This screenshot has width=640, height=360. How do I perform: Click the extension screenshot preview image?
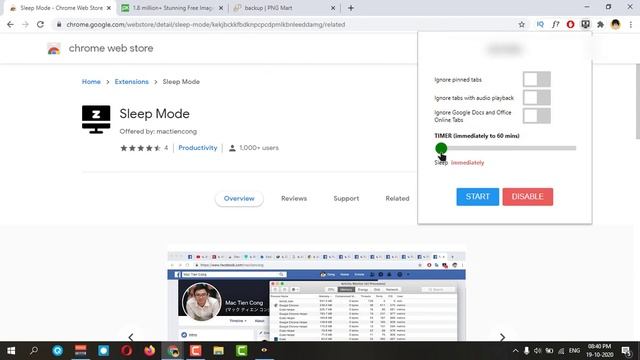click(316, 296)
